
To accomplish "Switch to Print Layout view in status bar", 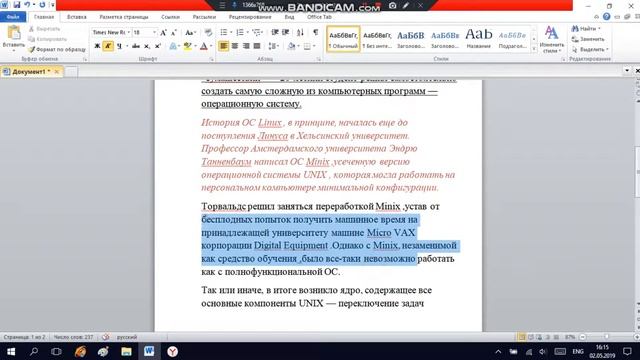I will [x=522, y=337].
